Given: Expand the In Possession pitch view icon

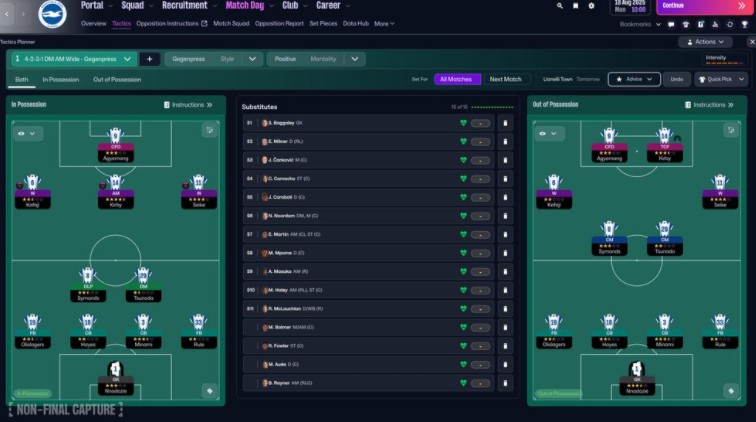Looking at the screenshot, I should [210, 130].
